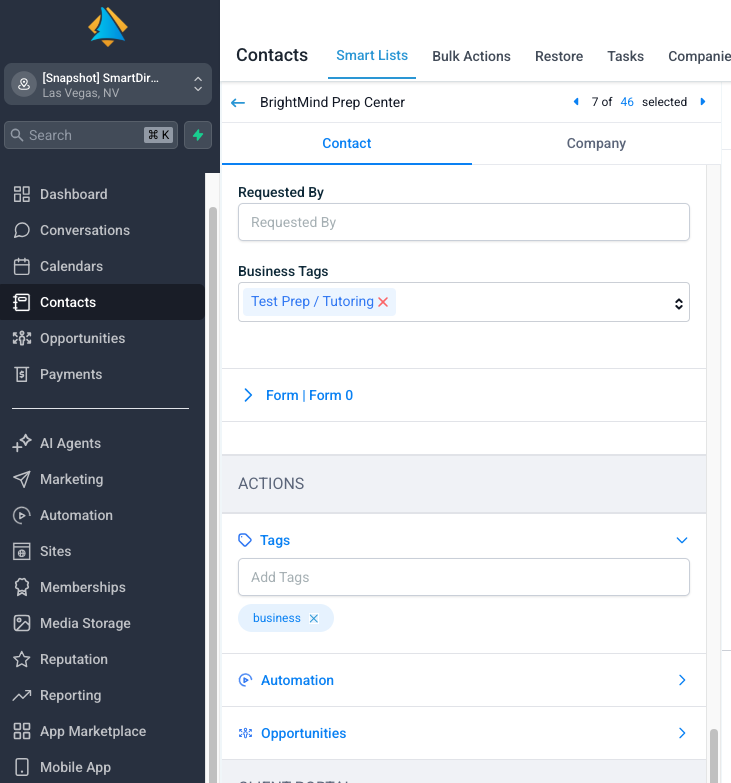Open the Reputation star icon
731x783 pixels.
[21, 659]
